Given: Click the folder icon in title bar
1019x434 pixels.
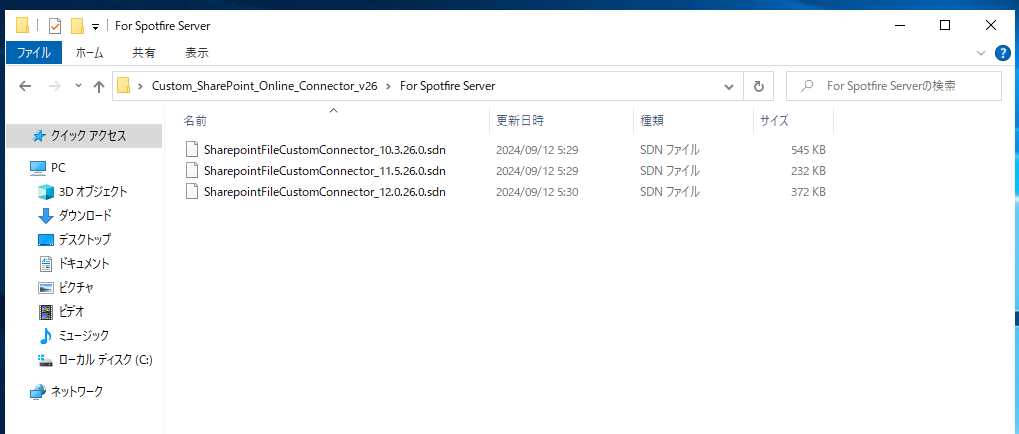Looking at the screenshot, I should point(23,26).
